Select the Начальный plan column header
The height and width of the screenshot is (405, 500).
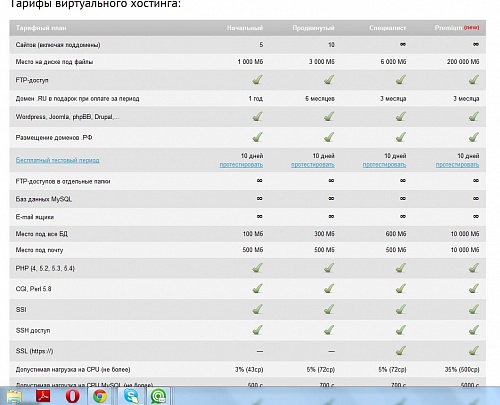245,28
